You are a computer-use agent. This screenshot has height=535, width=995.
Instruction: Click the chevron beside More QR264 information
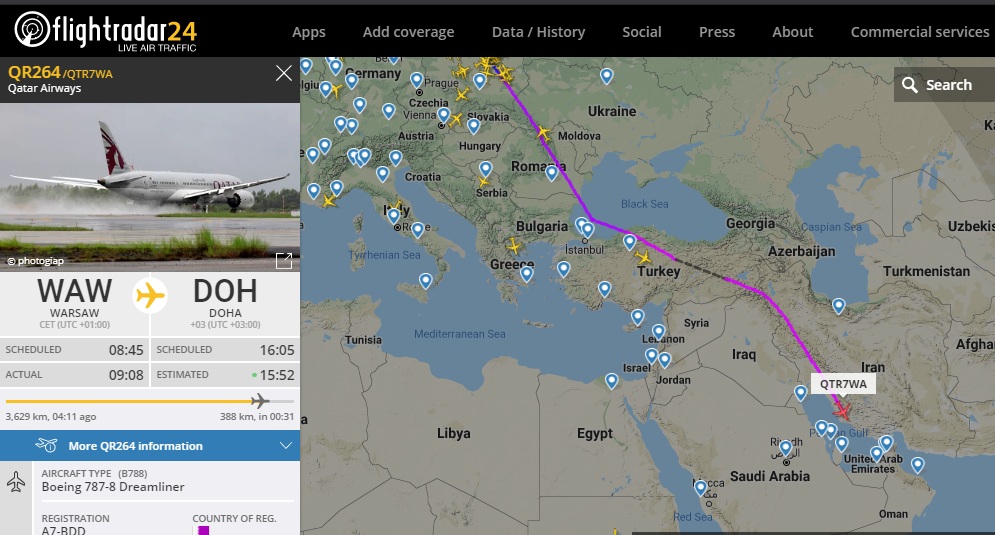286,446
